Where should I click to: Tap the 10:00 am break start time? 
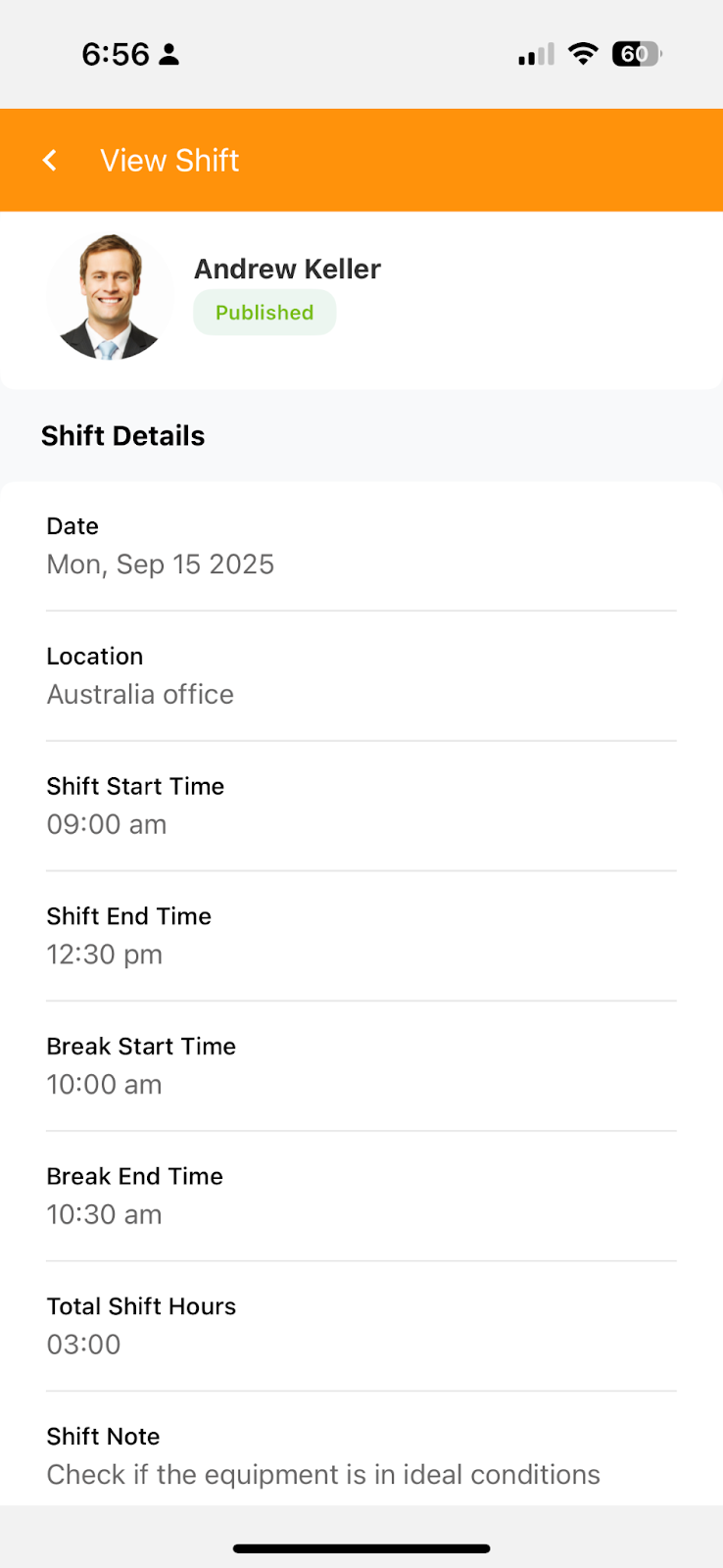click(105, 1085)
